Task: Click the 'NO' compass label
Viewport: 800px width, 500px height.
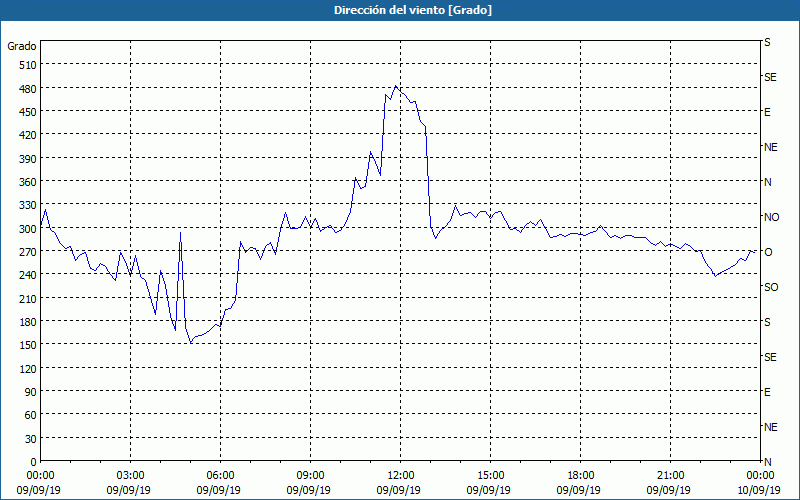Action: coord(771,217)
